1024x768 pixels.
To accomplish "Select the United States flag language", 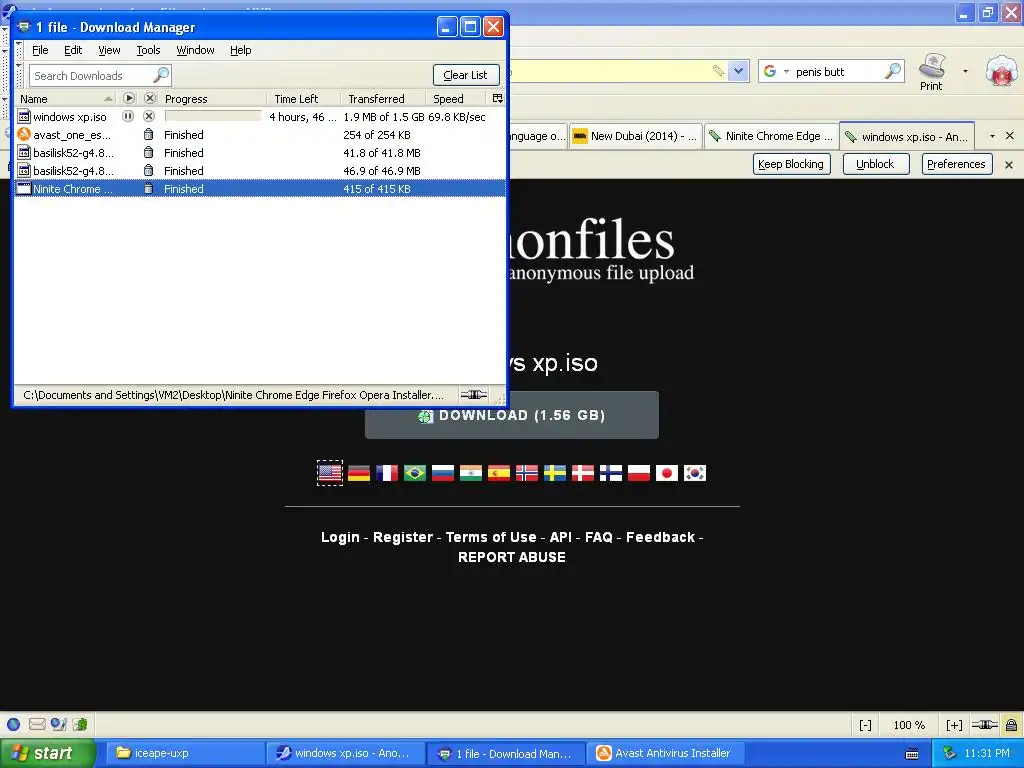I will click(330, 473).
